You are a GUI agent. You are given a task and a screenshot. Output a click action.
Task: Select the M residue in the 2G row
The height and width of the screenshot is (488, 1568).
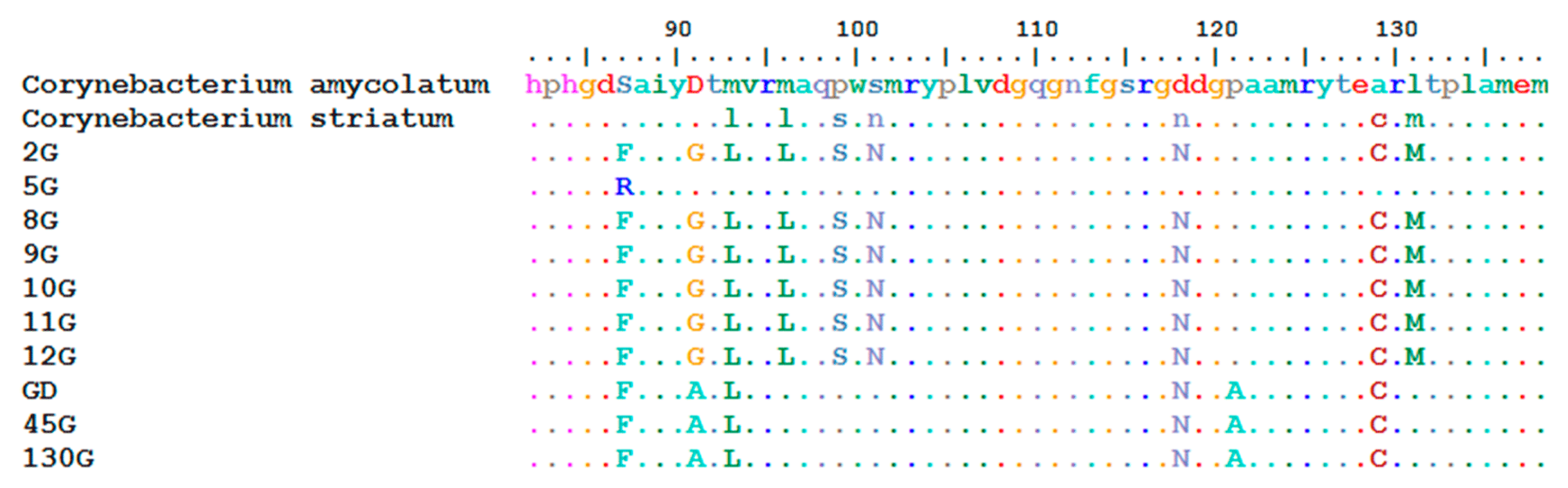point(1415,153)
